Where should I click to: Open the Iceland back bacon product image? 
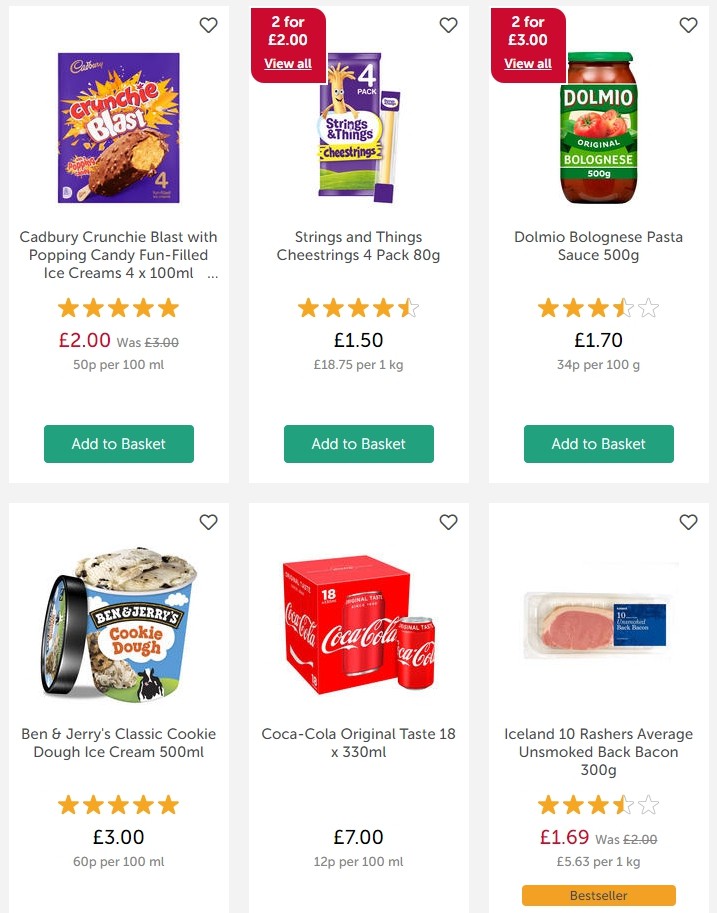pyautogui.click(x=598, y=623)
